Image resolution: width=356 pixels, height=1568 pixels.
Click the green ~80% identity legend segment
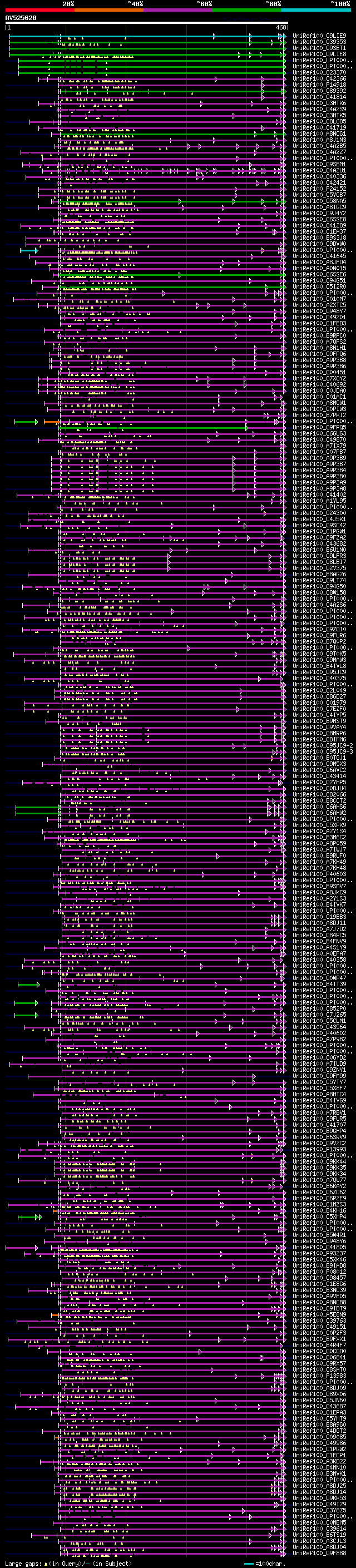(x=247, y=10)
